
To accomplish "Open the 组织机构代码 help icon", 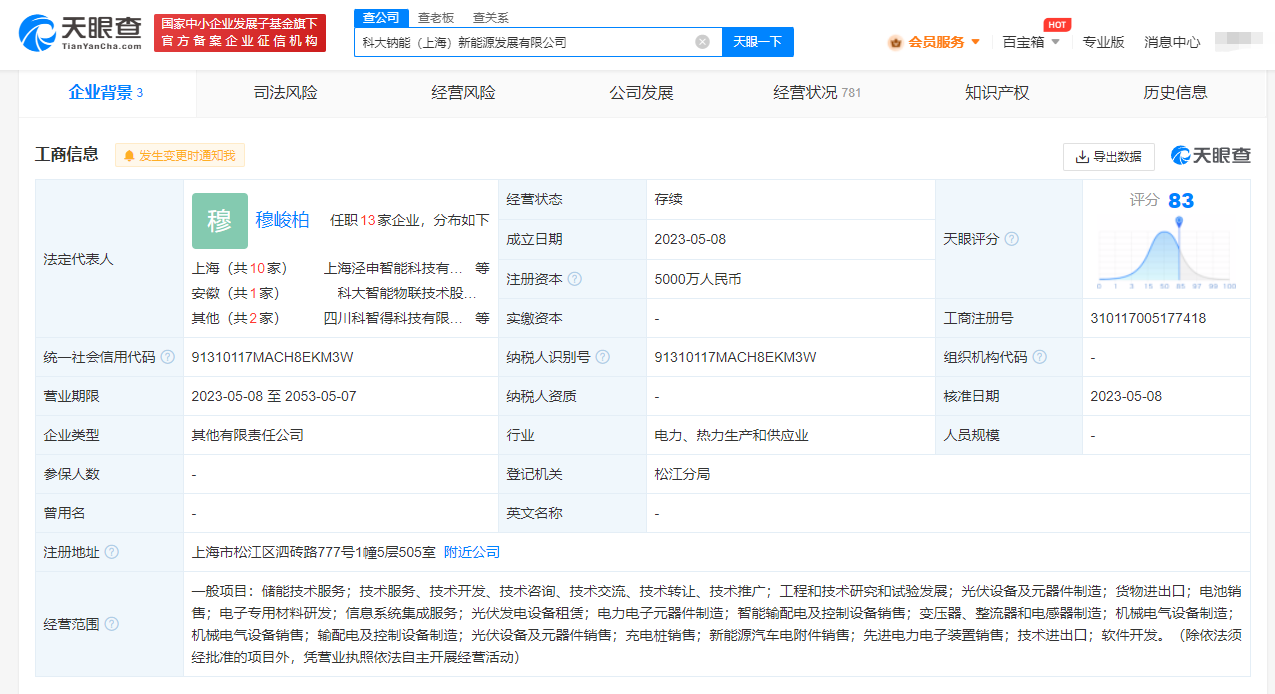I will (1040, 357).
